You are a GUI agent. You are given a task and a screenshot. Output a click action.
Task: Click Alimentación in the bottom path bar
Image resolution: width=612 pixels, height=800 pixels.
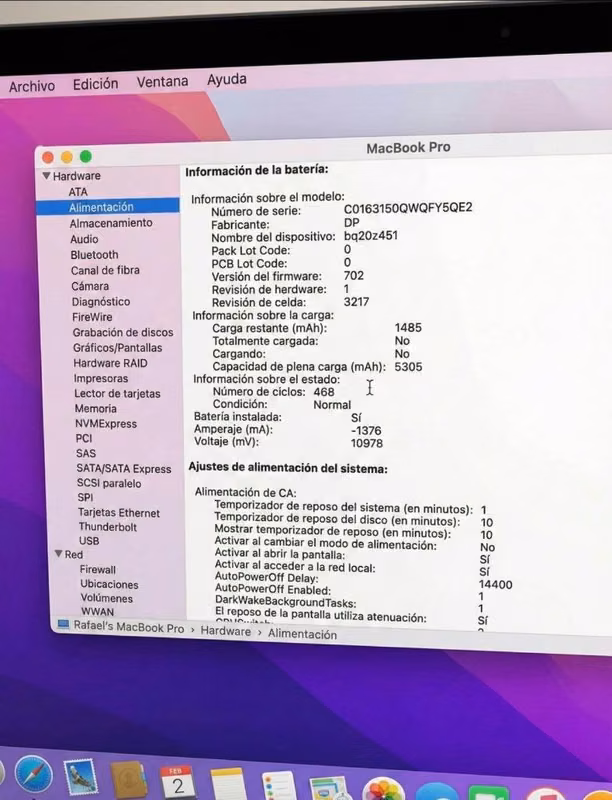[x=302, y=634]
